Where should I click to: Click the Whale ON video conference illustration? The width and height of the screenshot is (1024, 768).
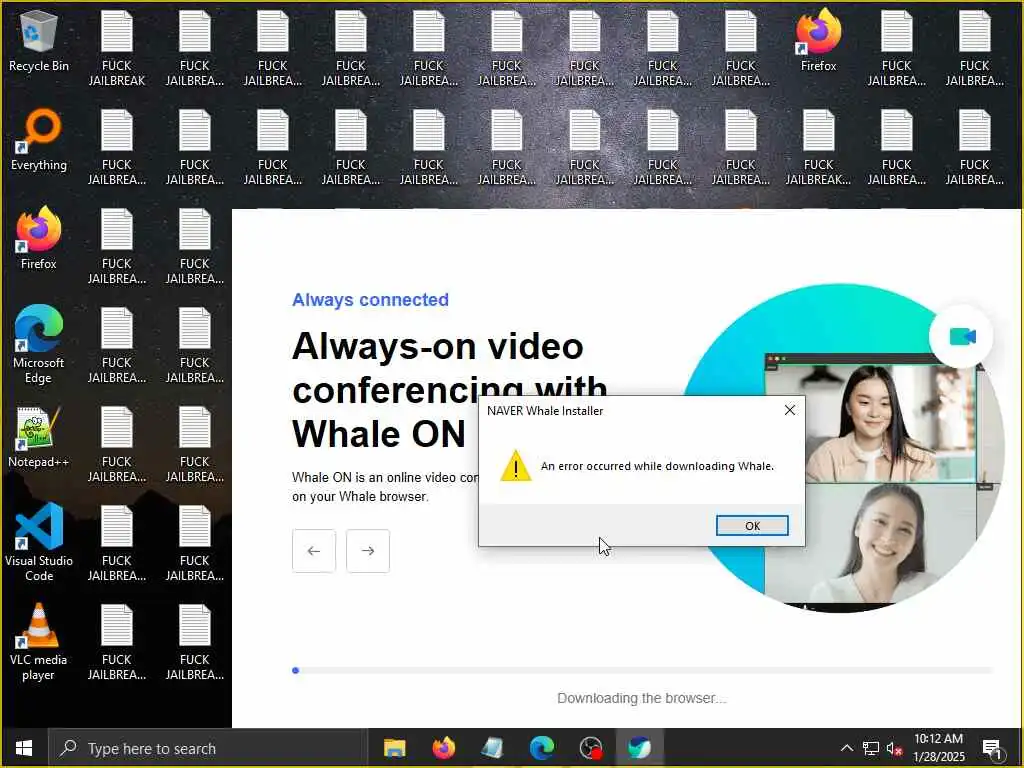[842, 448]
